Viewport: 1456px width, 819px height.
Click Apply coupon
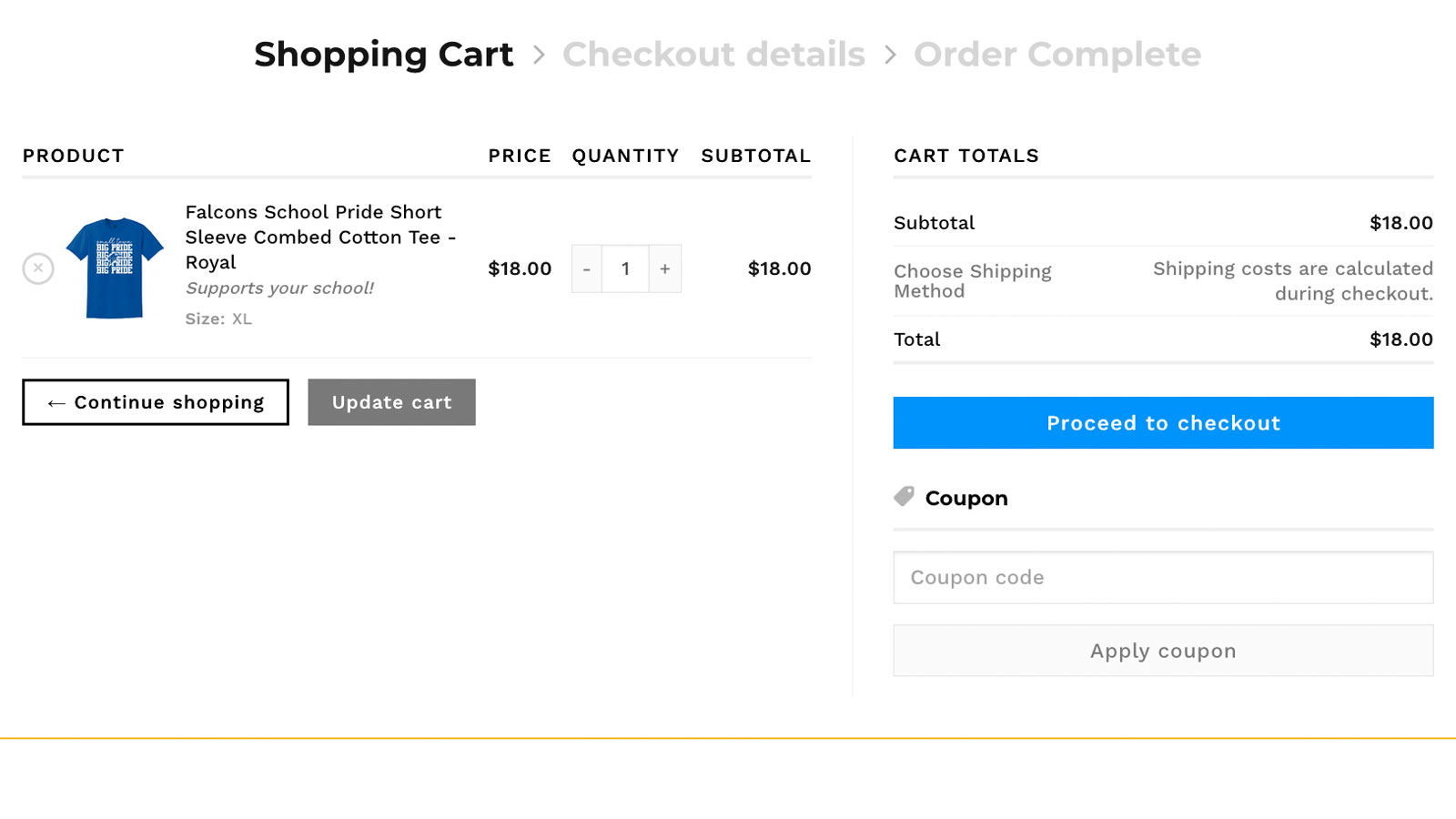[1163, 650]
